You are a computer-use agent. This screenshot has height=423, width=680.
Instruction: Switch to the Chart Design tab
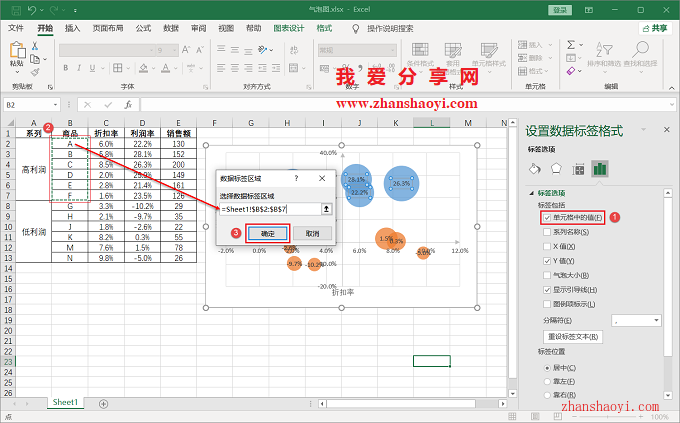click(289, 28)
